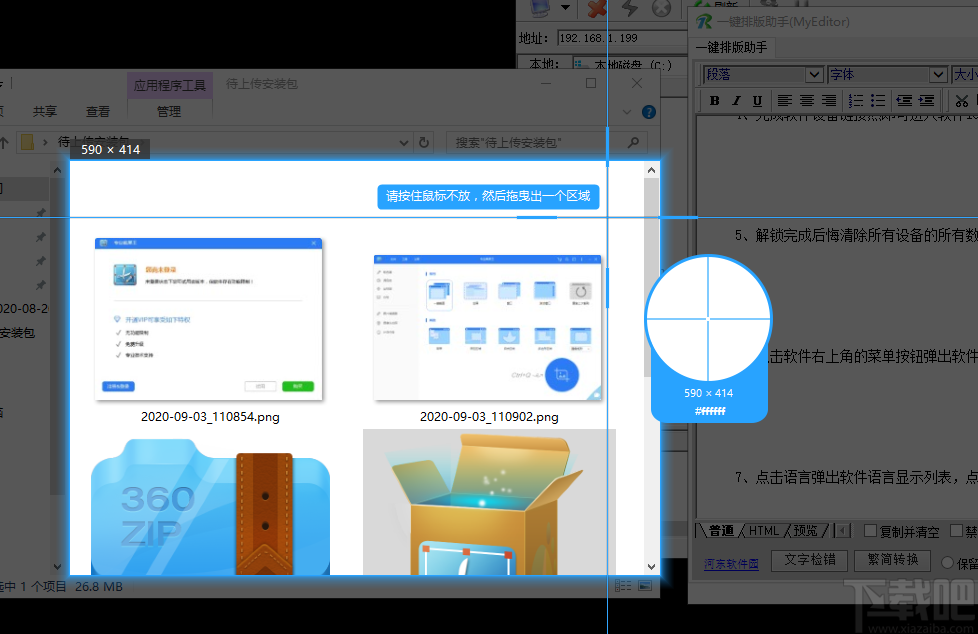
Task: Expand the explorer address bar dropdown arrow
Action: pyautogui.click(x=403, y=142)
